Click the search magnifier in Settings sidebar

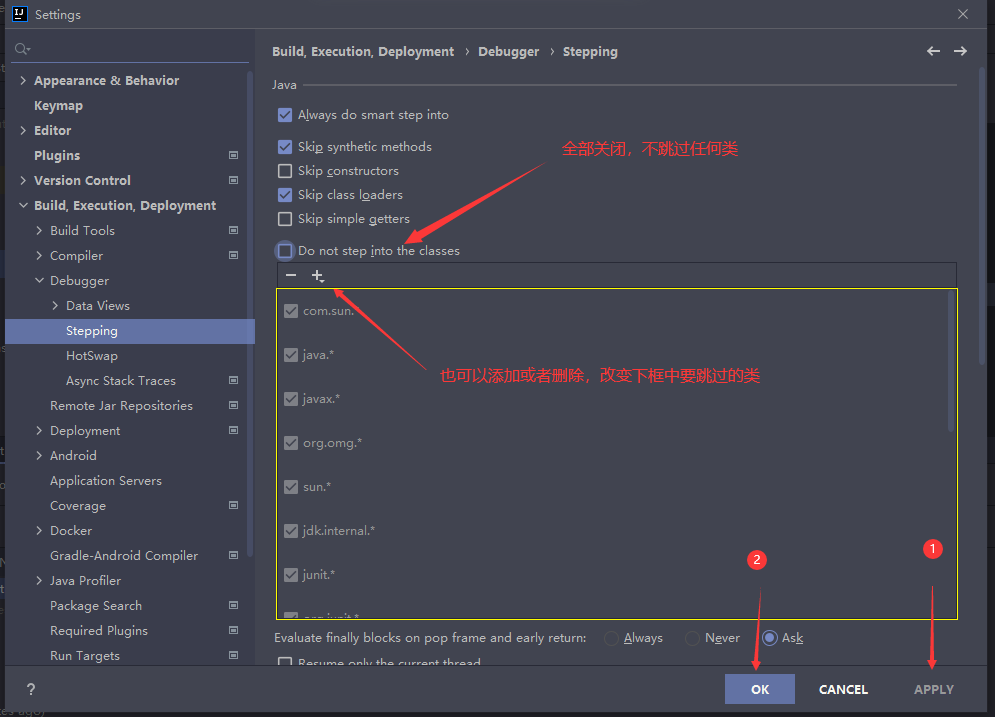tap(20, 47)
